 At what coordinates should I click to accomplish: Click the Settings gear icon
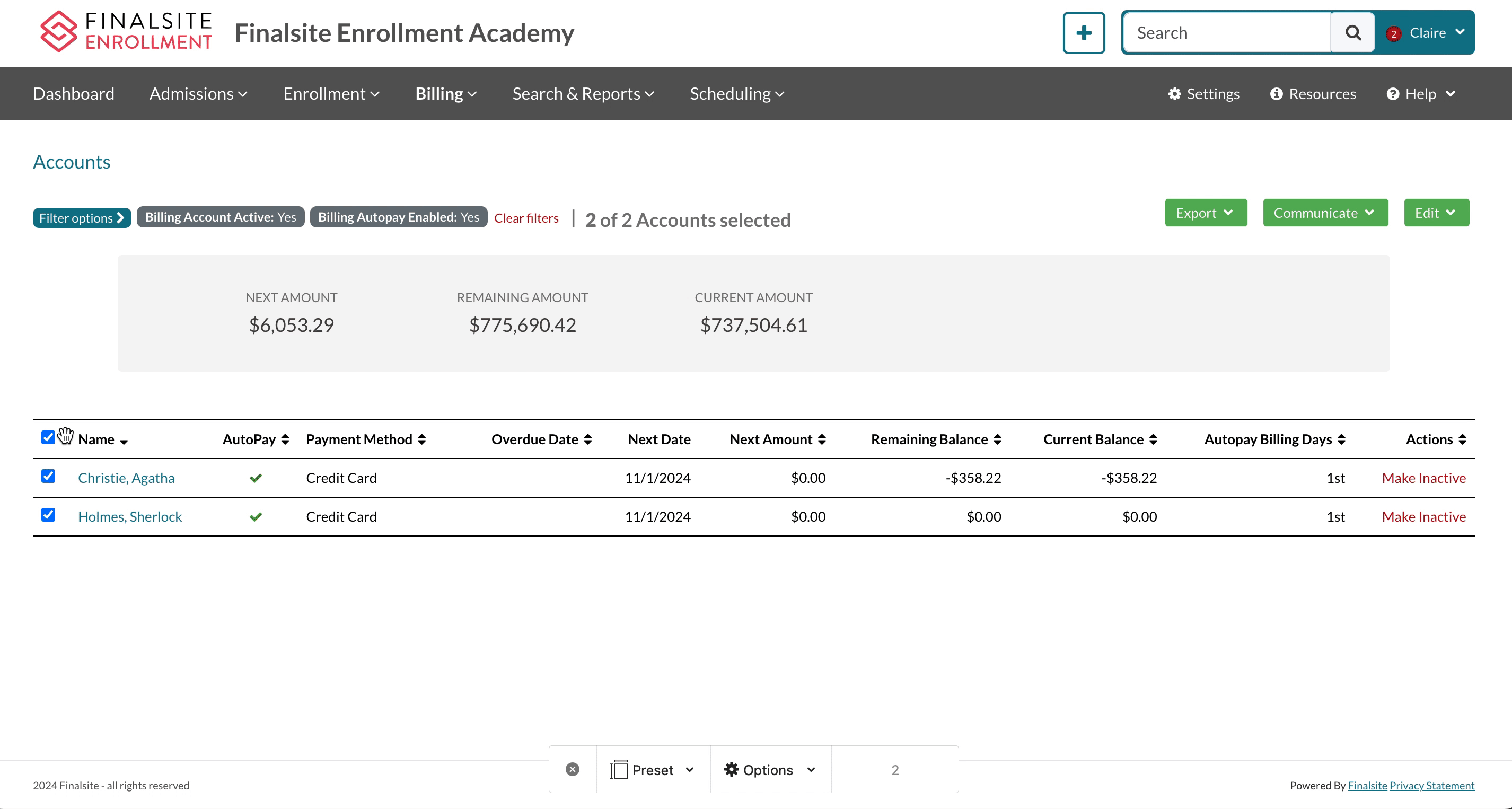click(x=1174, y=93)
